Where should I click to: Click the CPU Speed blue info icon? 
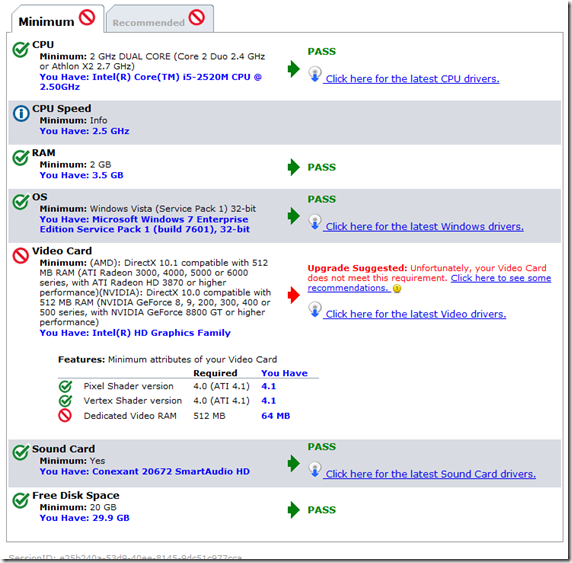point(21,113)
